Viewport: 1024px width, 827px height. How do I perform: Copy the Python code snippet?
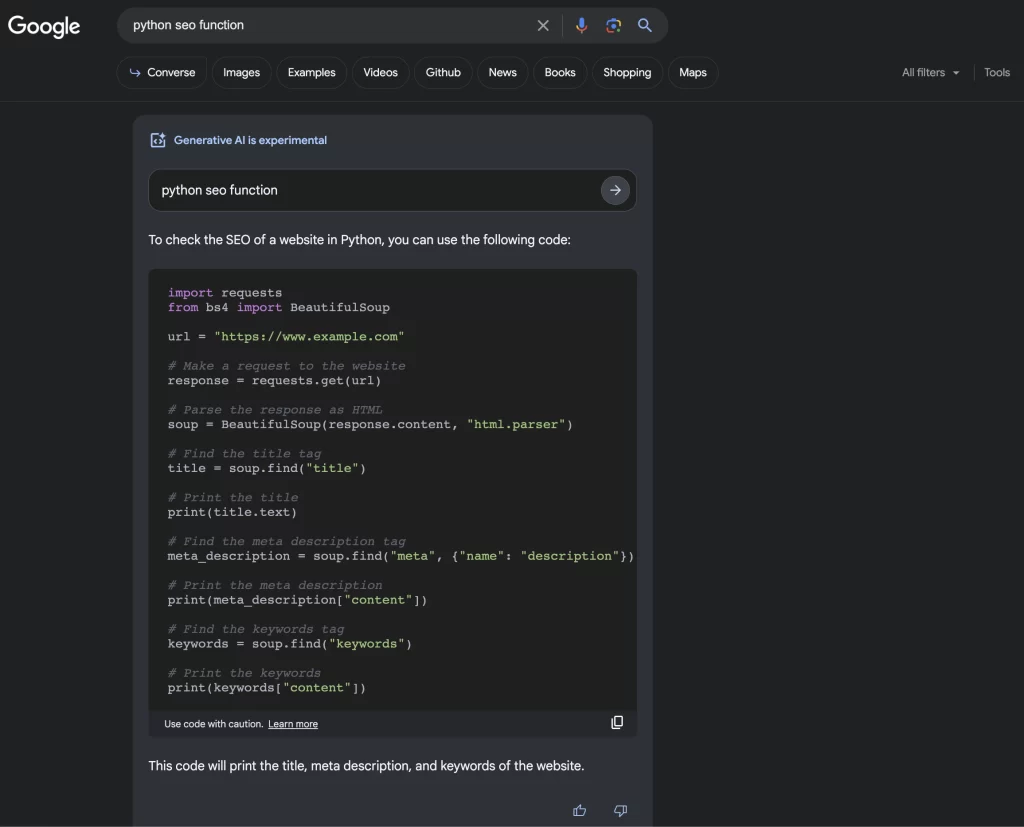(617, 721)
